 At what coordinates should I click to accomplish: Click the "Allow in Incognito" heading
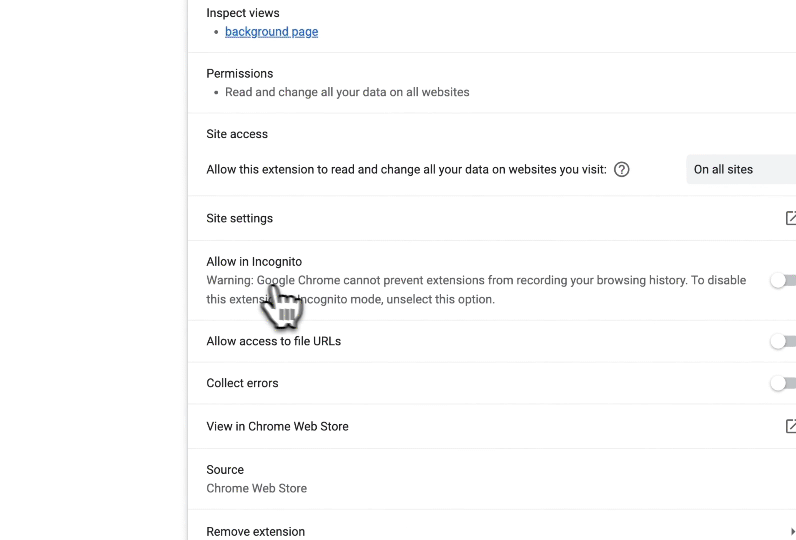[x=254, y=262]
